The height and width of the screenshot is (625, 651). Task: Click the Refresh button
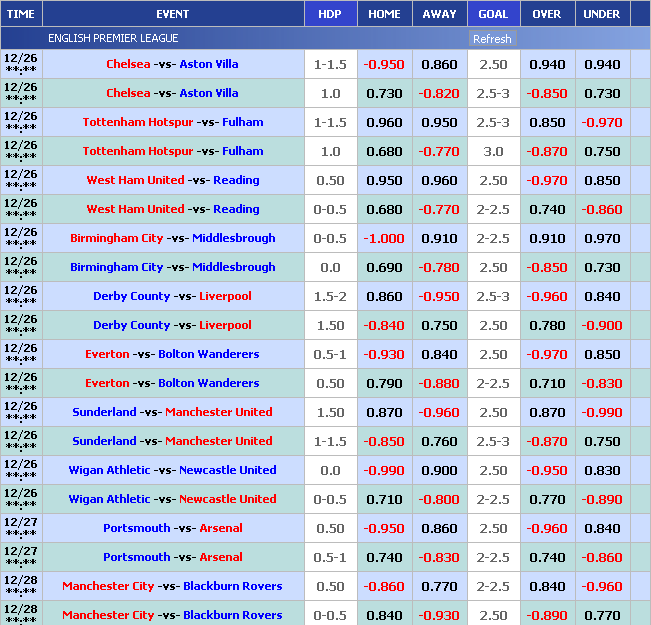[x=492, y=39]
